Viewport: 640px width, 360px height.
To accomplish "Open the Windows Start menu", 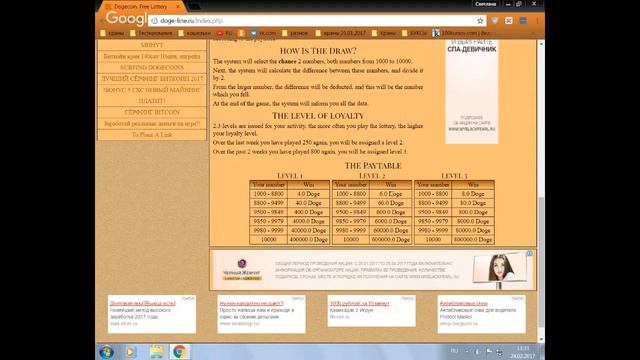I will (107, 351).
